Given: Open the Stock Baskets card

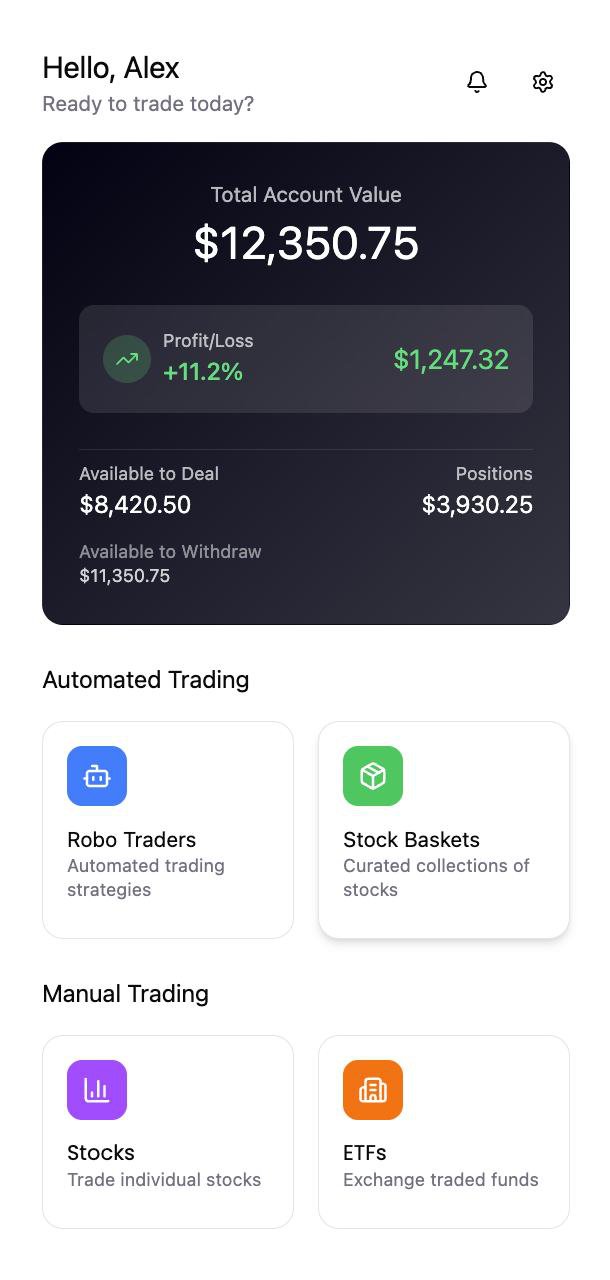Looking at the screenshot, I should (x=443, y=830).
